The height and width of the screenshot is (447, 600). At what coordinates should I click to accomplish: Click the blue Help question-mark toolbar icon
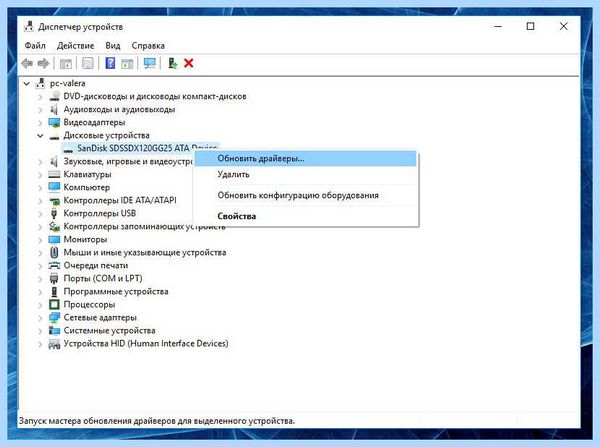[110, 63]
